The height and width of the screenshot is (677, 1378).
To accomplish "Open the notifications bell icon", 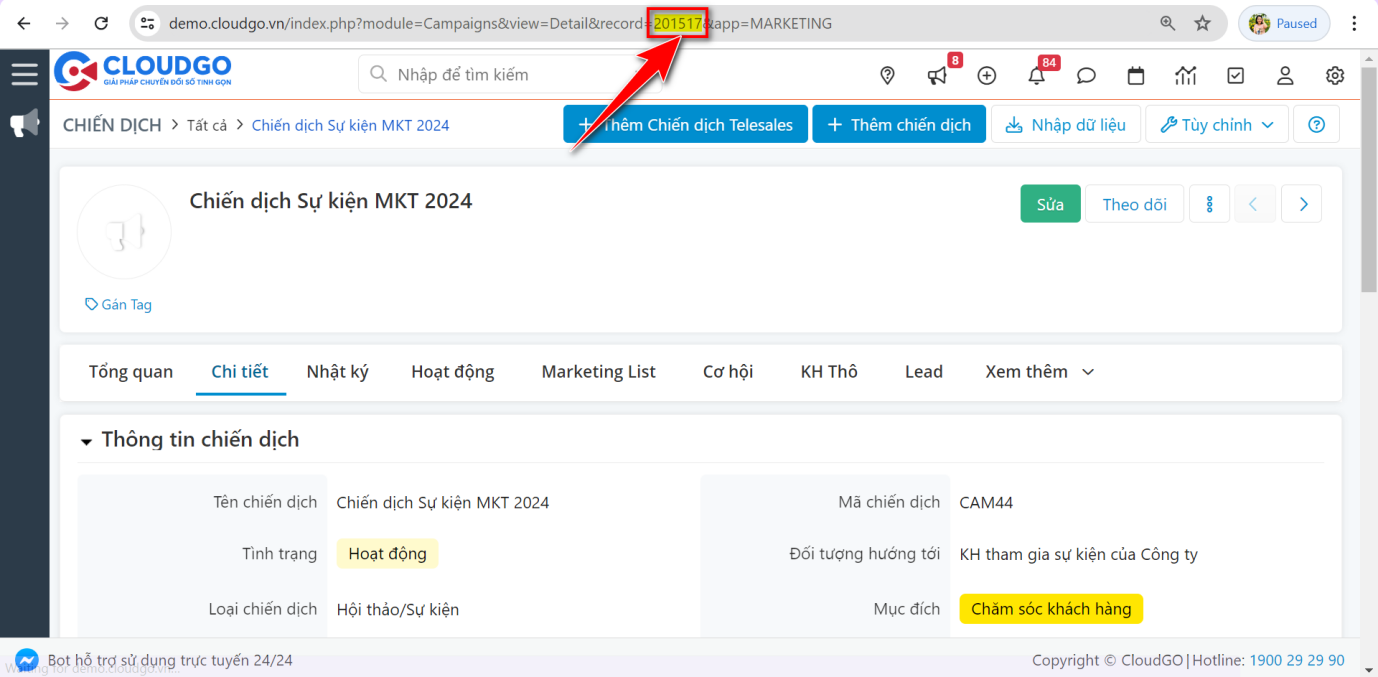I will pyautogui.click(x=1037, y=75).
